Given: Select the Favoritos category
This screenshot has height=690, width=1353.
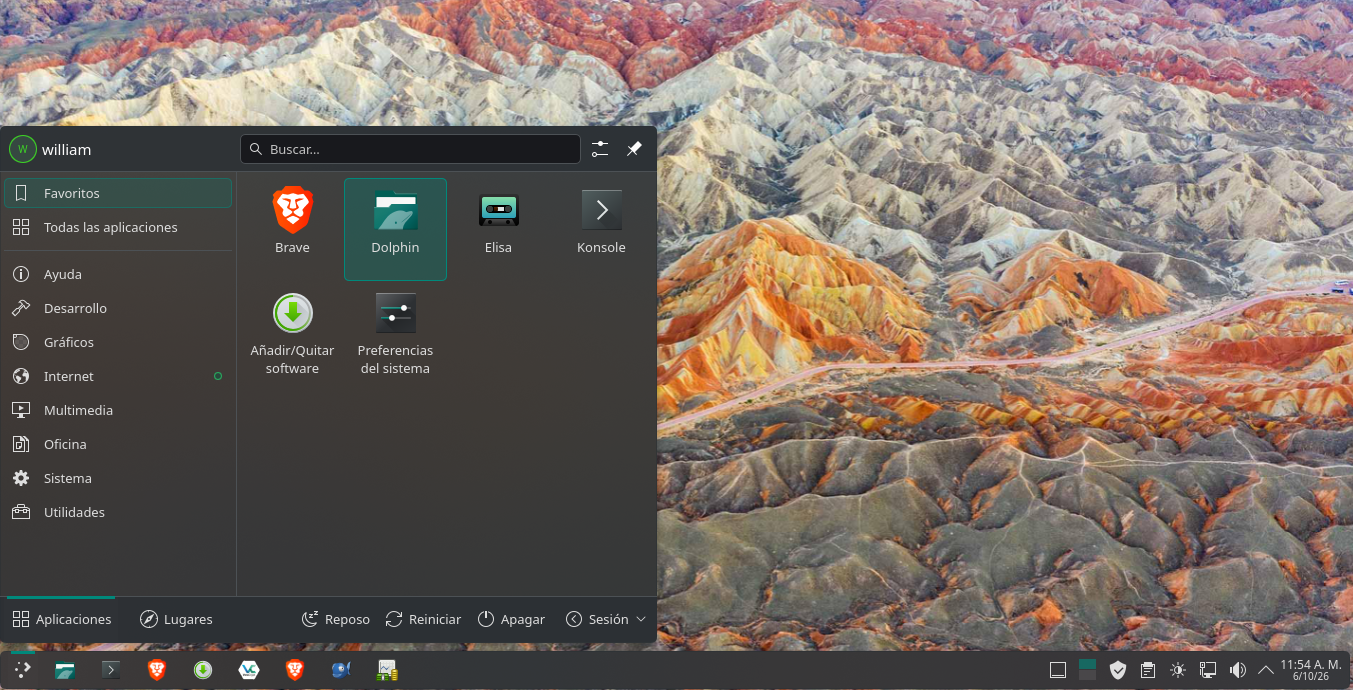Looking at the screenshot, I should [x=118, y=193].
